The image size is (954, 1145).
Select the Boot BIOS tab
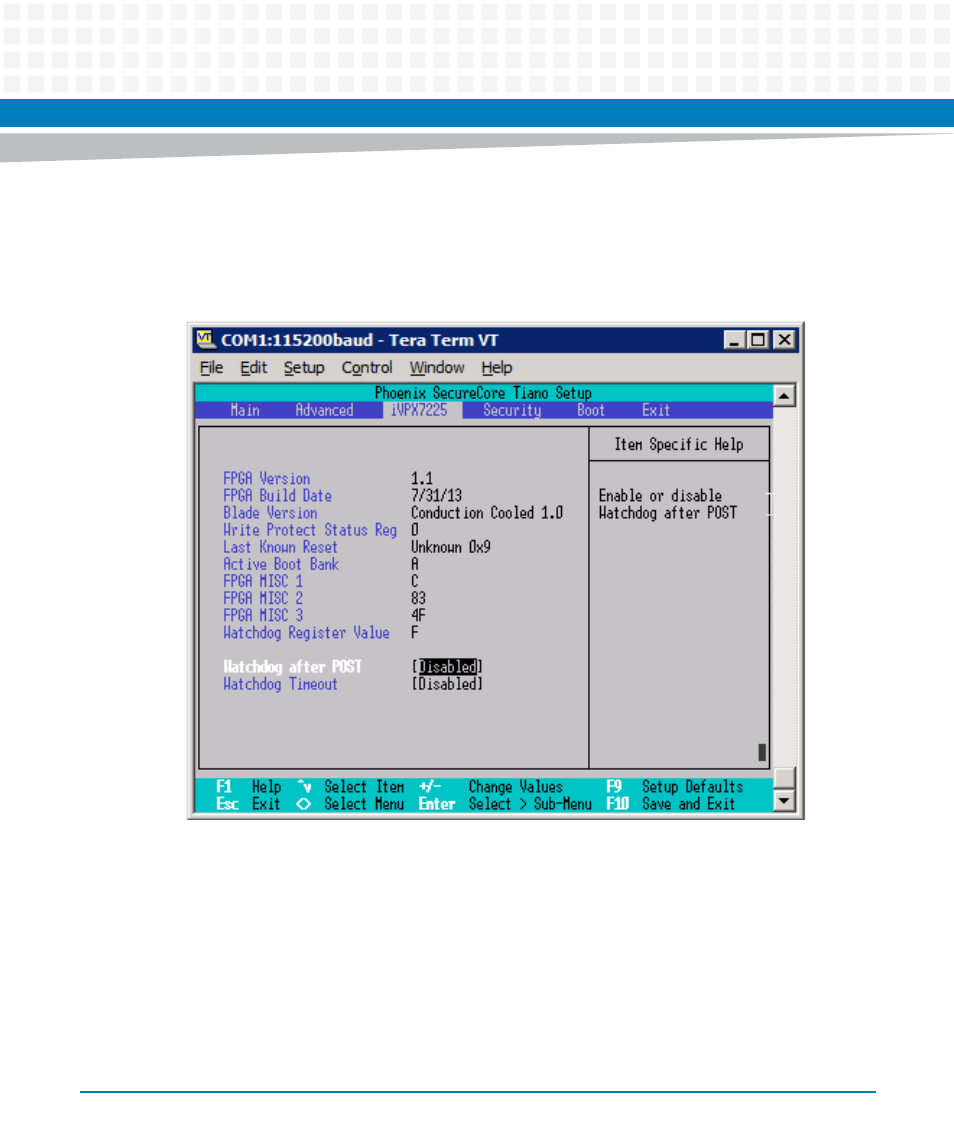coord(591,410)
